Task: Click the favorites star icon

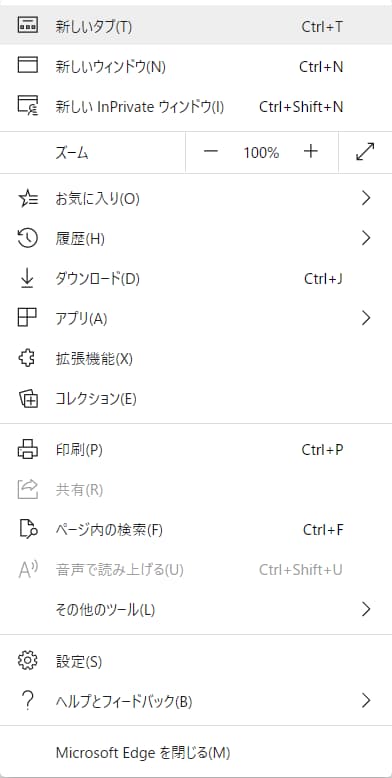Action: click(x=27, y=199)
